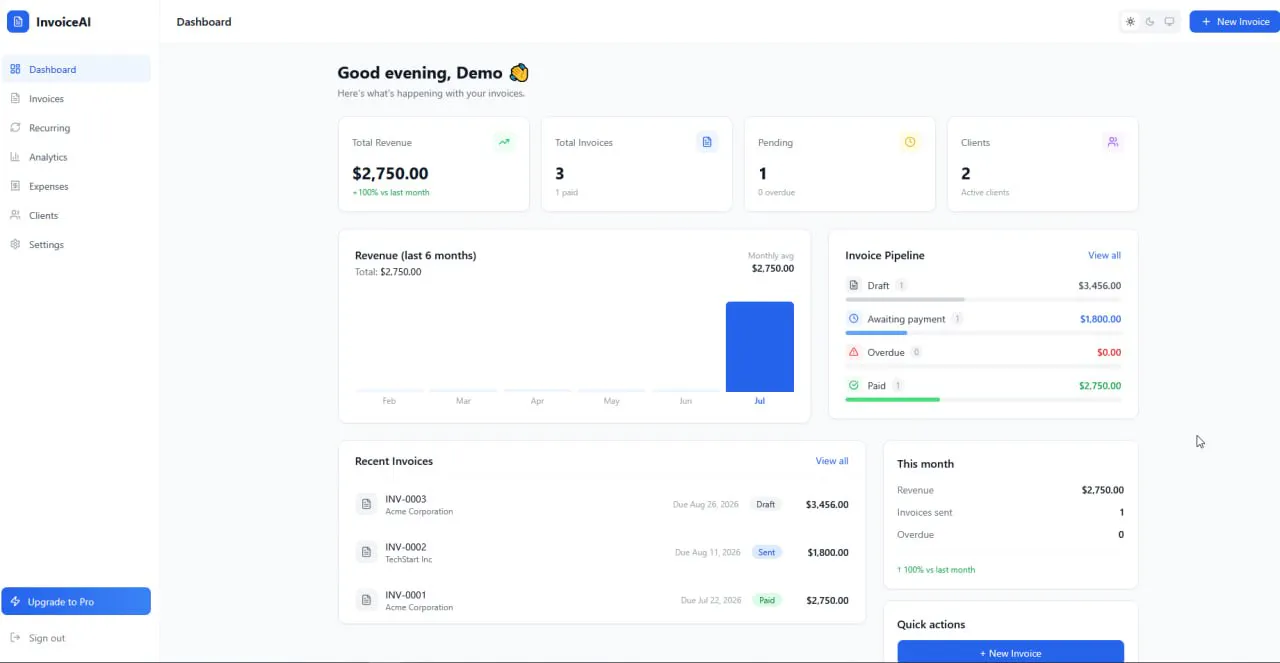Click the Paid status badge on INV-0001

pos(766,600)
